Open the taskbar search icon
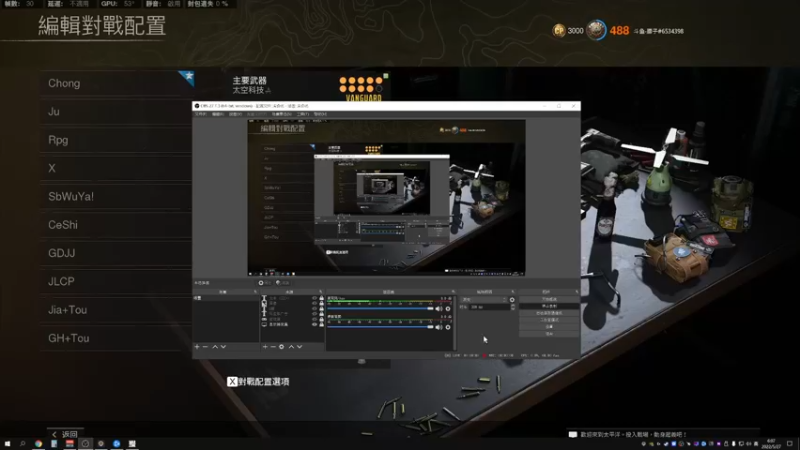This screenshot has height=450, width=800. pos(22,444)
